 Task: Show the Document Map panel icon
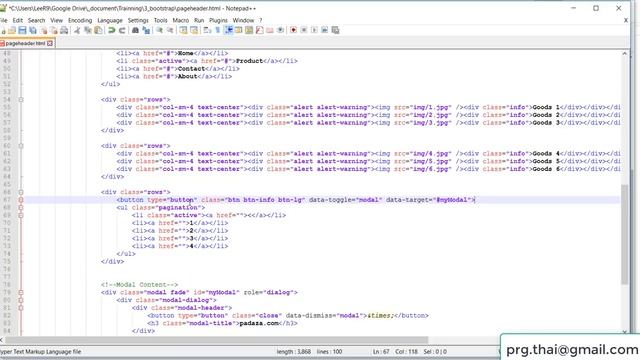[x=249, y=30]
